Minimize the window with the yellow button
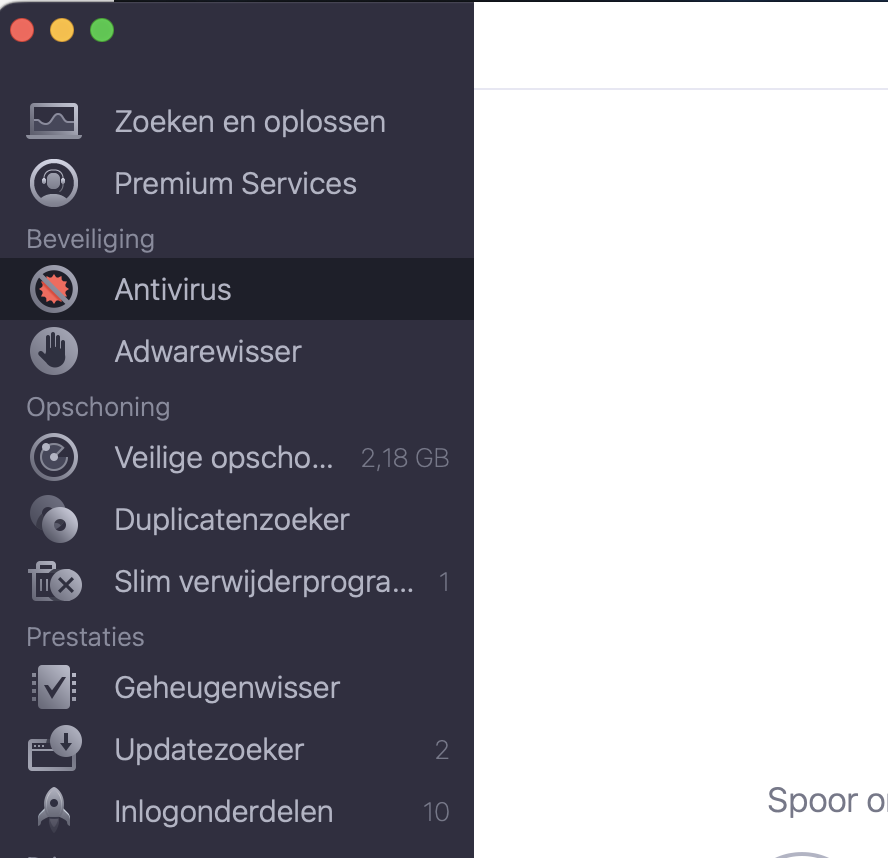Image resolution: width=888 pixels, height=858 pixels. coord(61,30)
